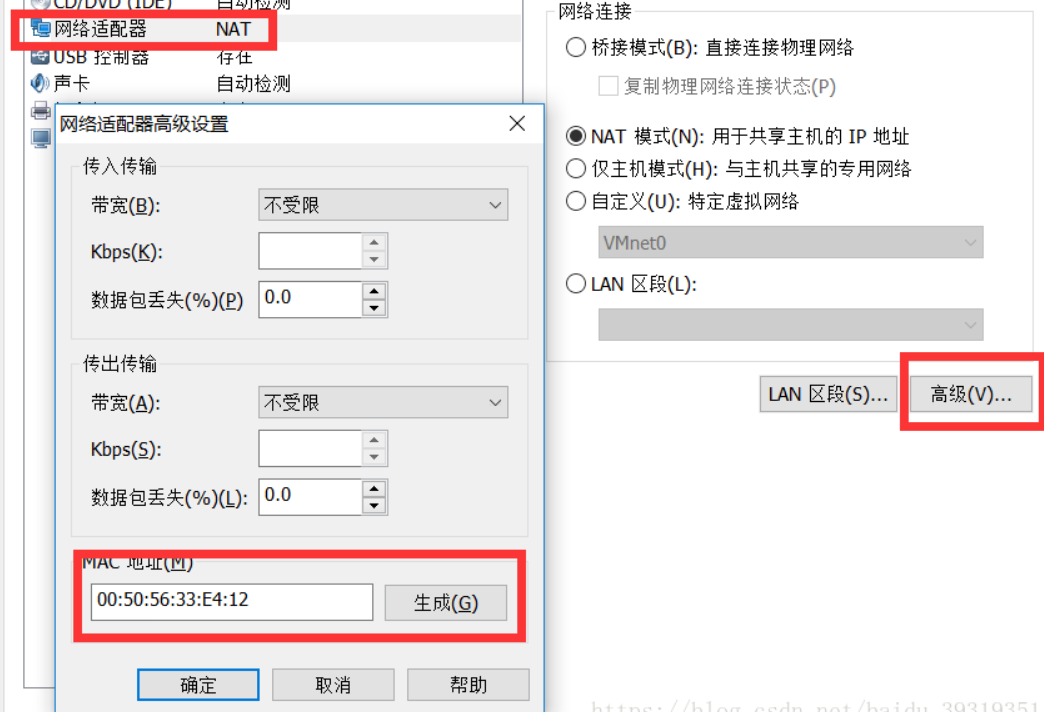
Task: Select host-only mode radio button
Action: pos(576,169)
